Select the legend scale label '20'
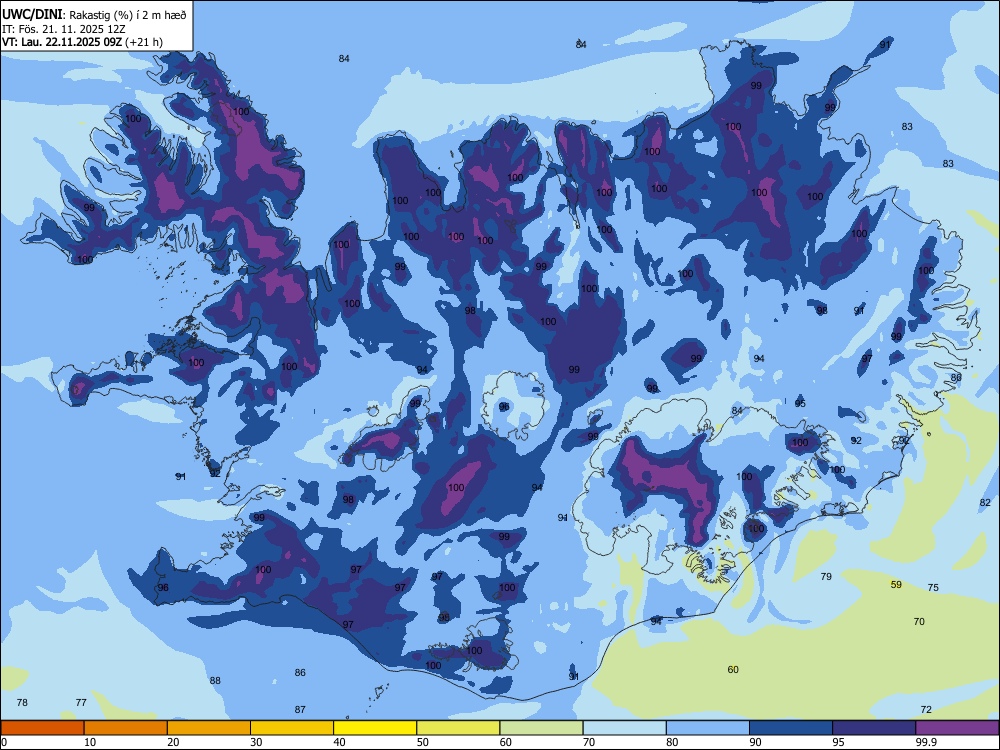This screenshot has height=750, width=1000. [173, 742]
